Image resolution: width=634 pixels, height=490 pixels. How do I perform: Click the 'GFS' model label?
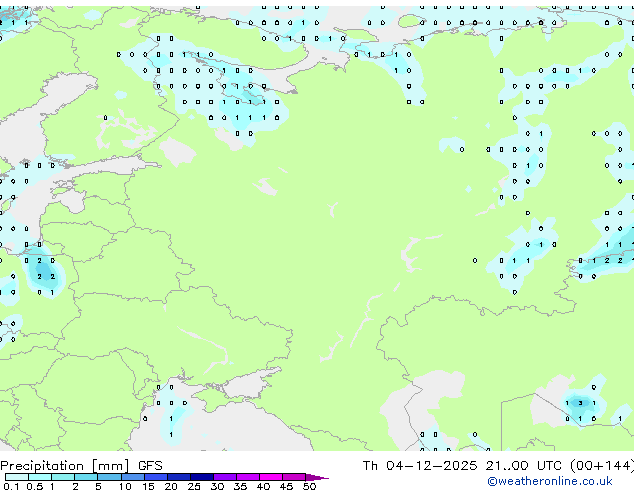coord(150,466)
